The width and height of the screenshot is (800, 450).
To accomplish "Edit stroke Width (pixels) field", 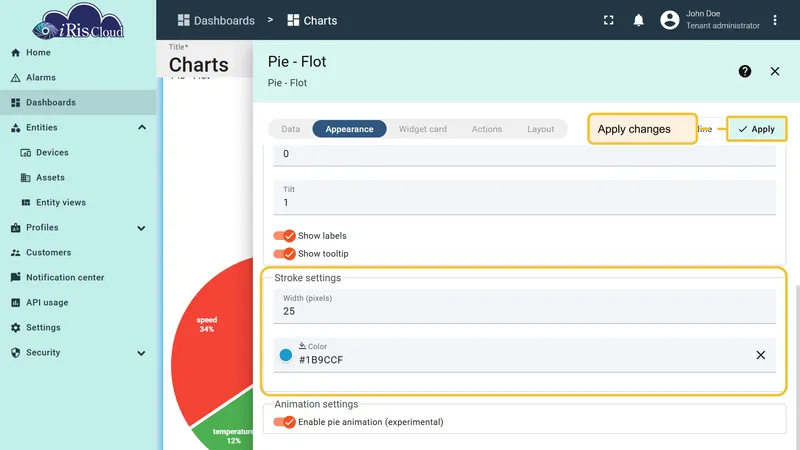I will [x=524, y=306].
